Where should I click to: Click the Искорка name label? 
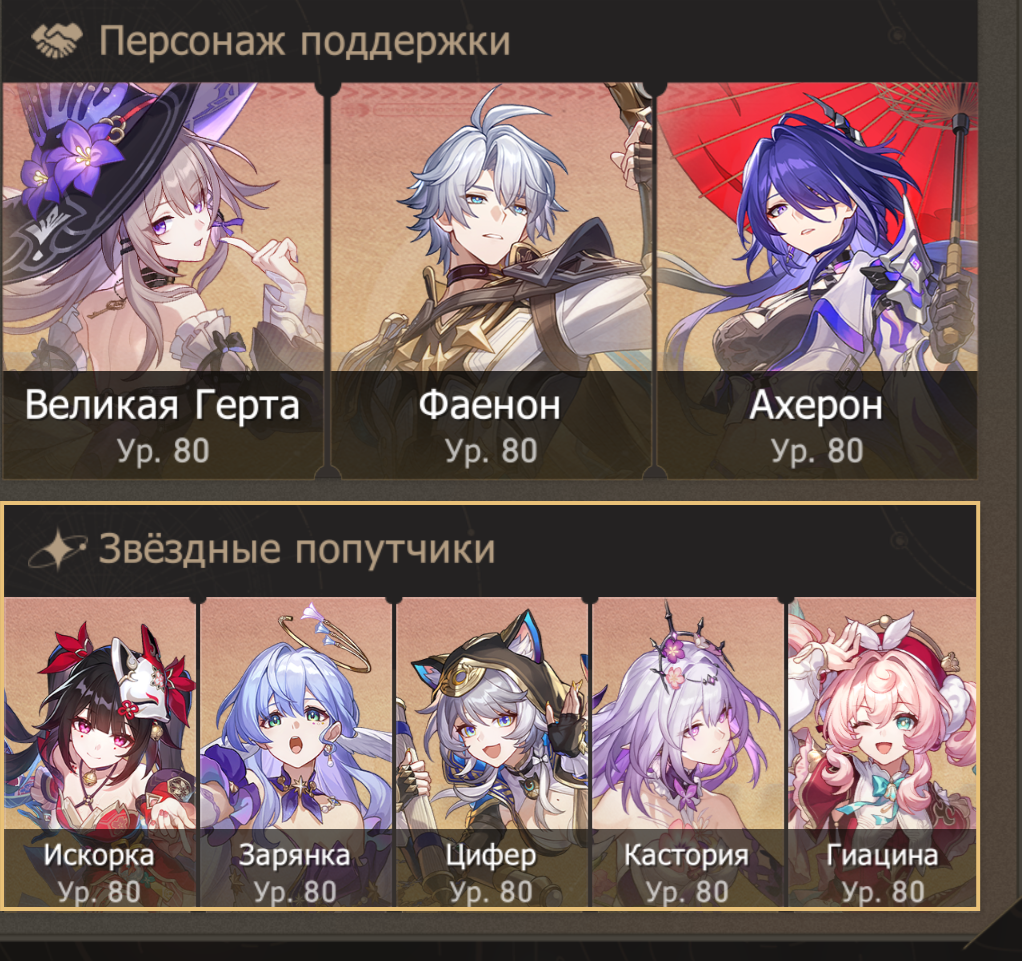click(x=99, y=855)
